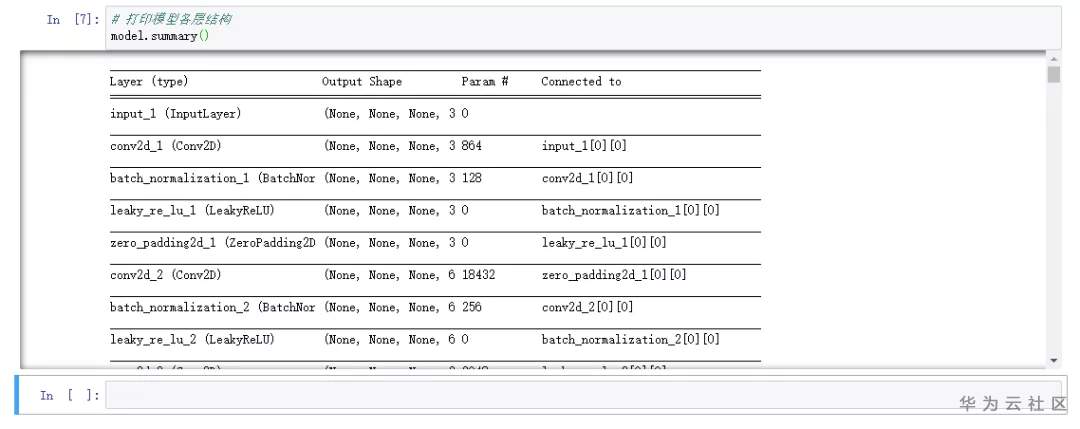Viewport: 1080px width, 429px height.
Task: Click the model.summary() code line
Action: [x=160, y=36]
